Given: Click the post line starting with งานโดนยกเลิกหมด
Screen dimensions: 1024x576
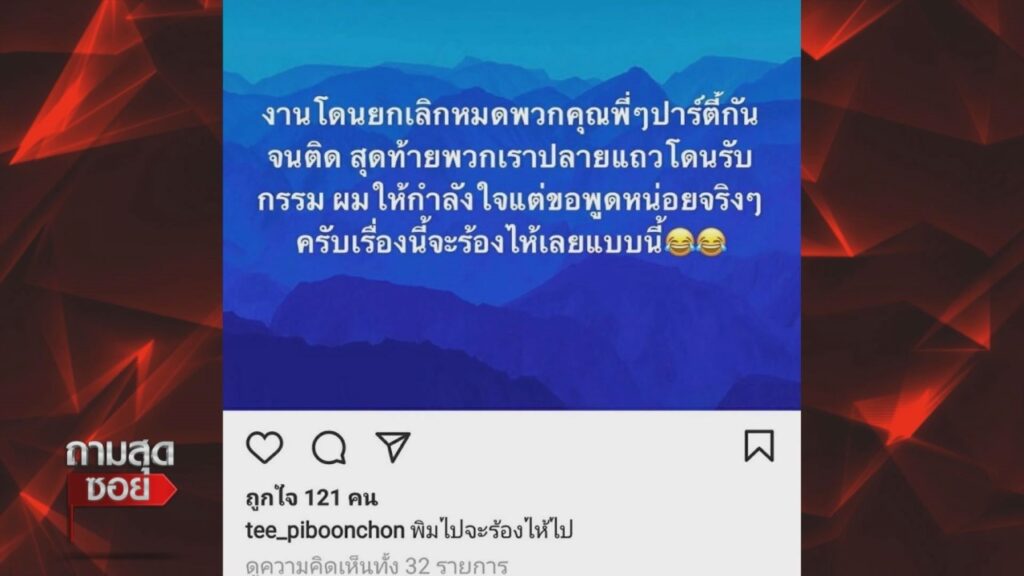Looking at the screenshot, I should 510,115.
